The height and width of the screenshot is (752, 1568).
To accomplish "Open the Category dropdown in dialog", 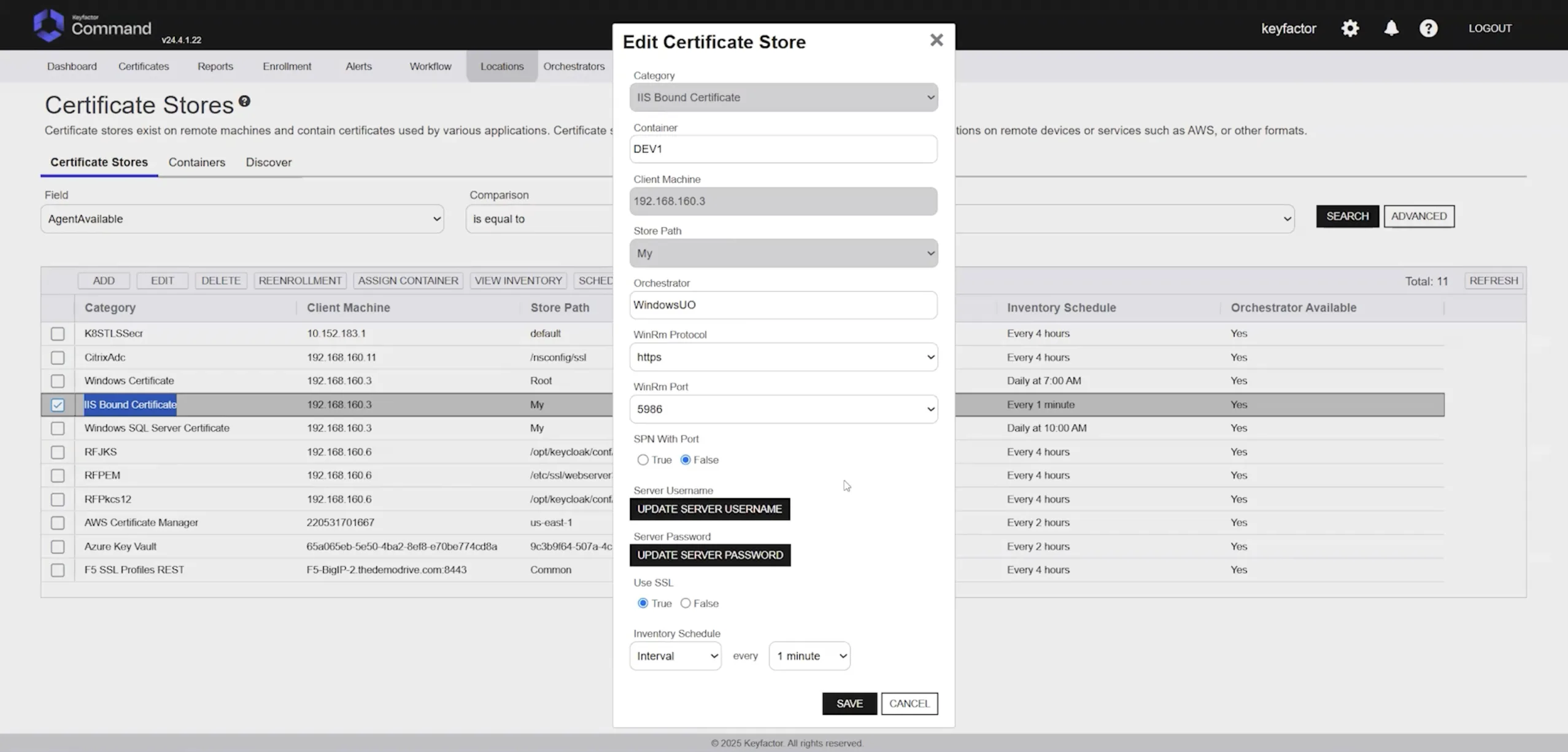I will [x=784, y=98].
